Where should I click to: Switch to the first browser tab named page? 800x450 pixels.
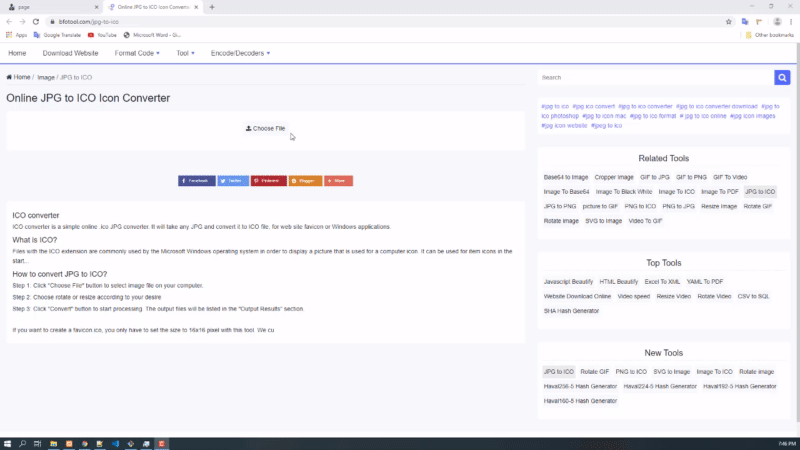pyautogui.click(x=50, y=7)
